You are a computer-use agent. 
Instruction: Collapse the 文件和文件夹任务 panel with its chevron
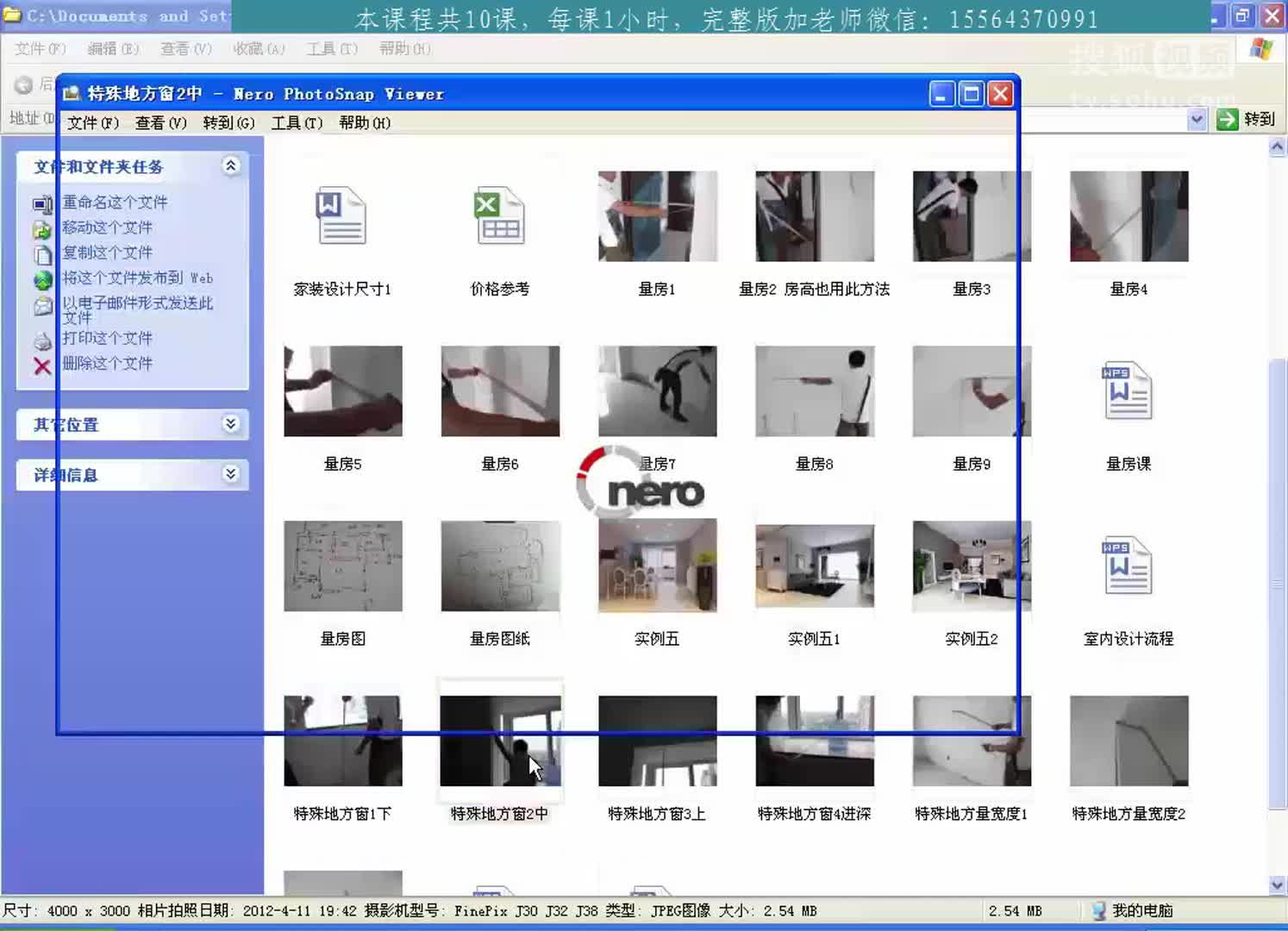click(x=230, y=166)
